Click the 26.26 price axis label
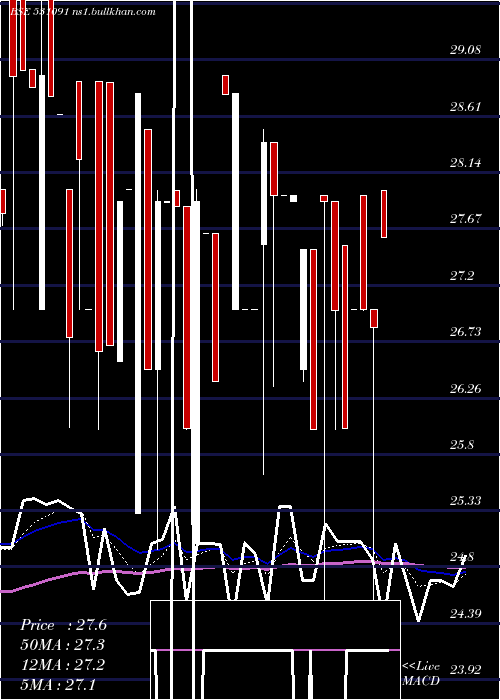This screenshot has width=500, height=700. coord(465,389)
